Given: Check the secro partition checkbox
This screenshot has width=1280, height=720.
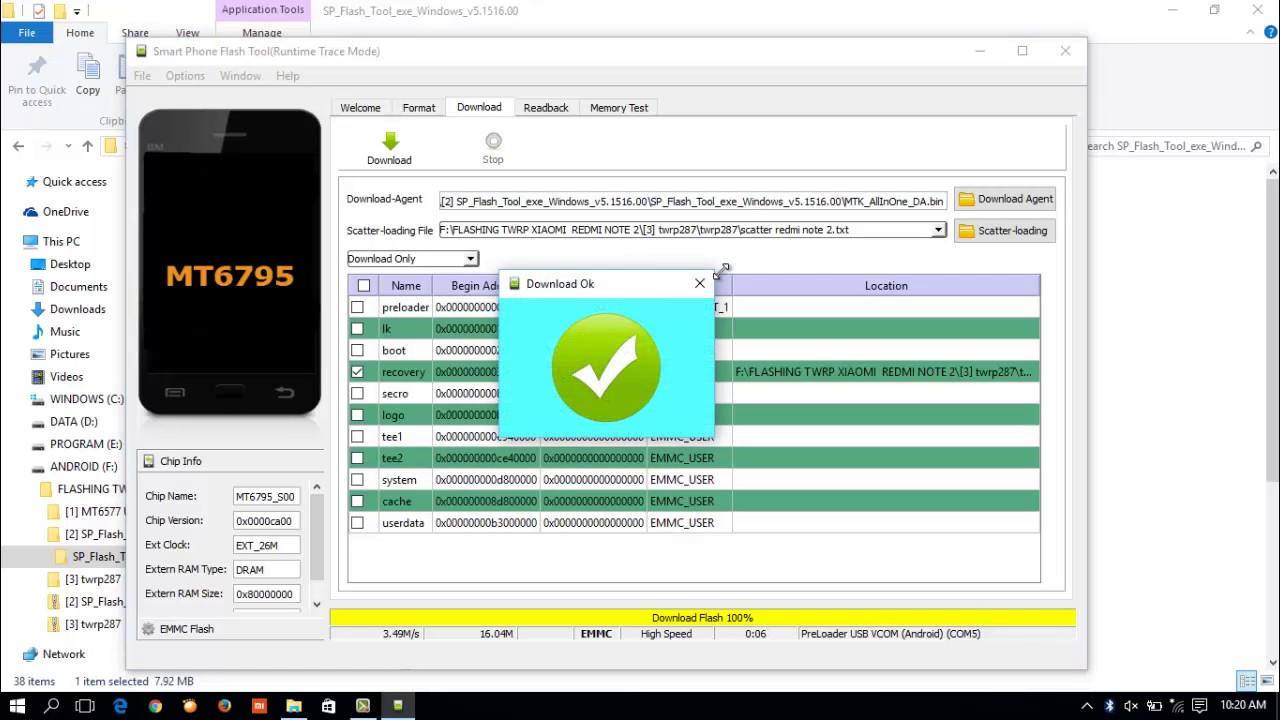Looking at the screenshot, I should (357, 393).
